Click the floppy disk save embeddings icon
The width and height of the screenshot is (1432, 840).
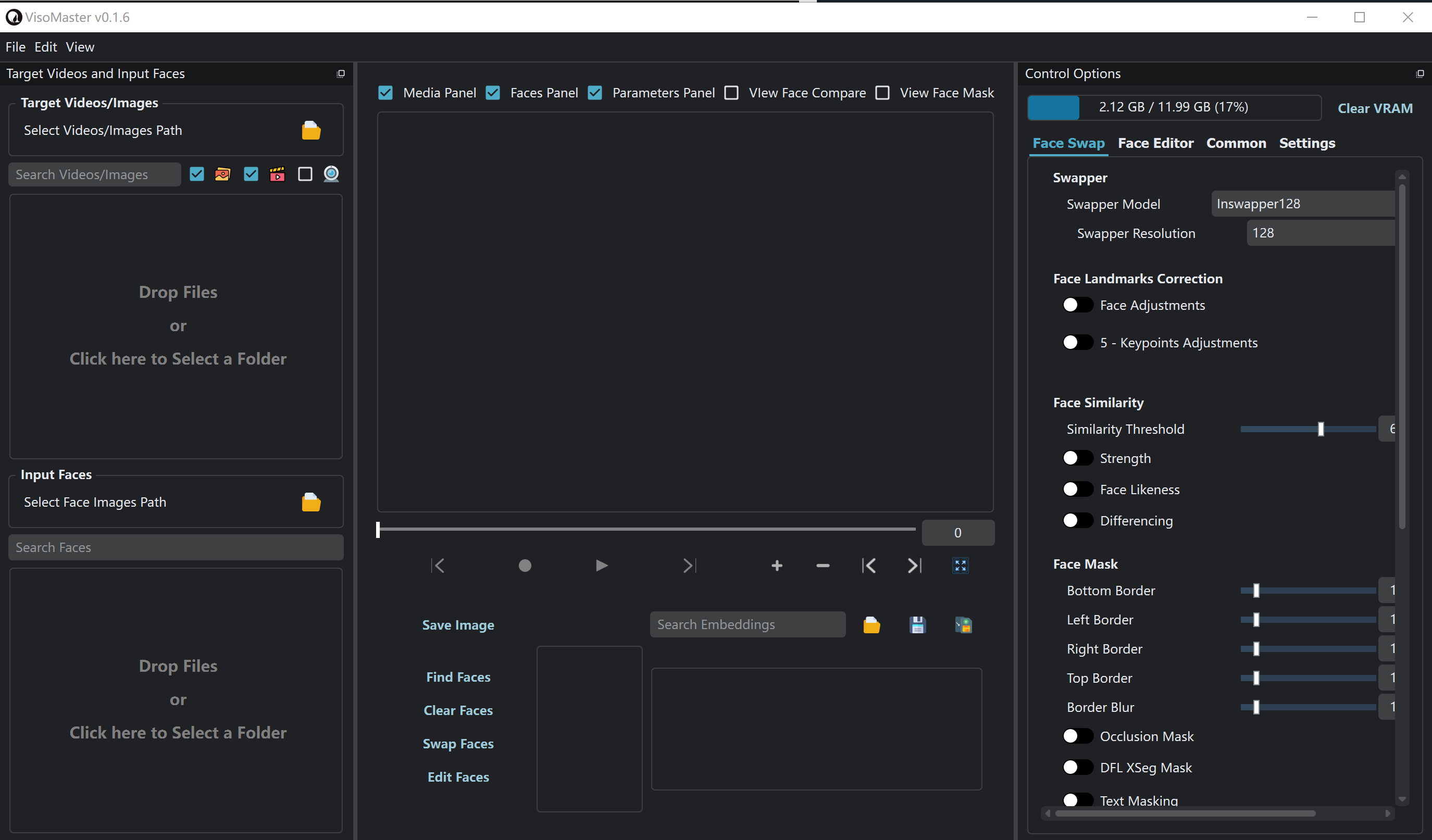click(917, 625)
